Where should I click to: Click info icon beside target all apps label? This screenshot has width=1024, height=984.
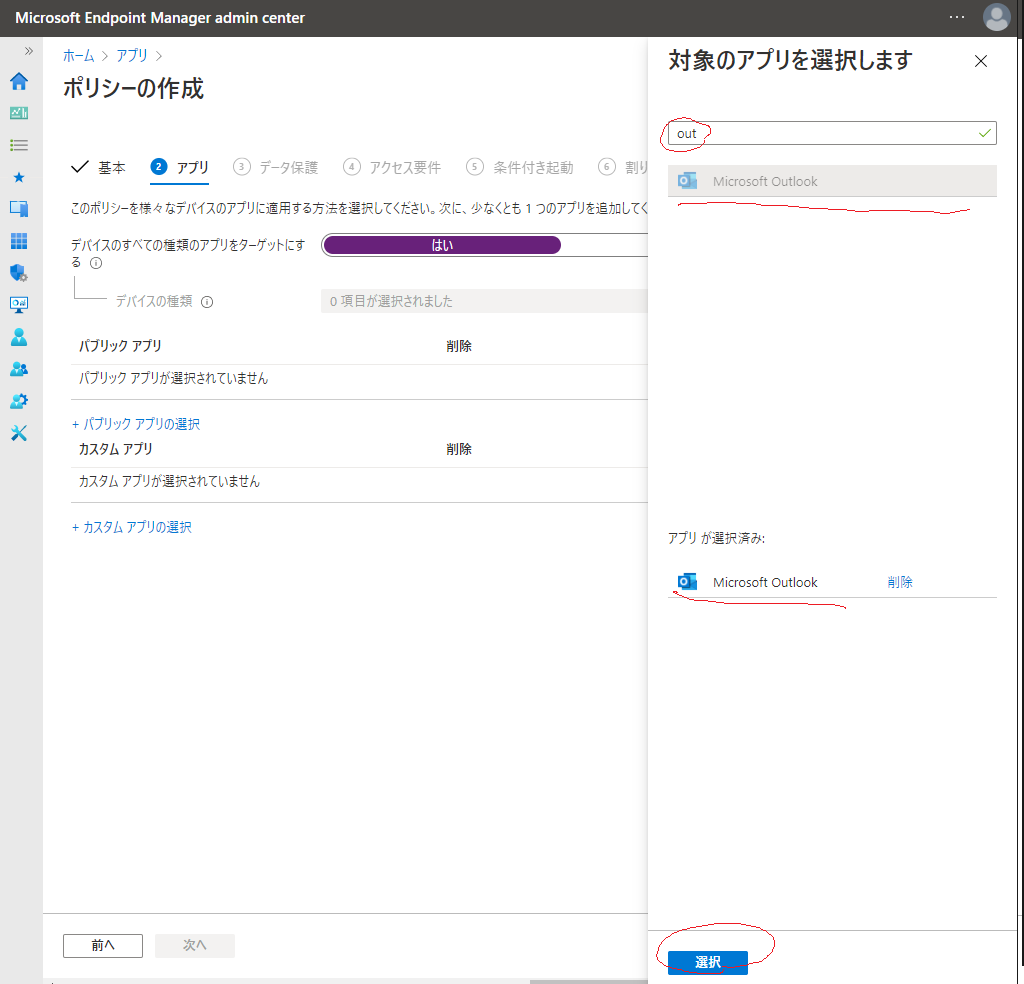pos(96,263)
